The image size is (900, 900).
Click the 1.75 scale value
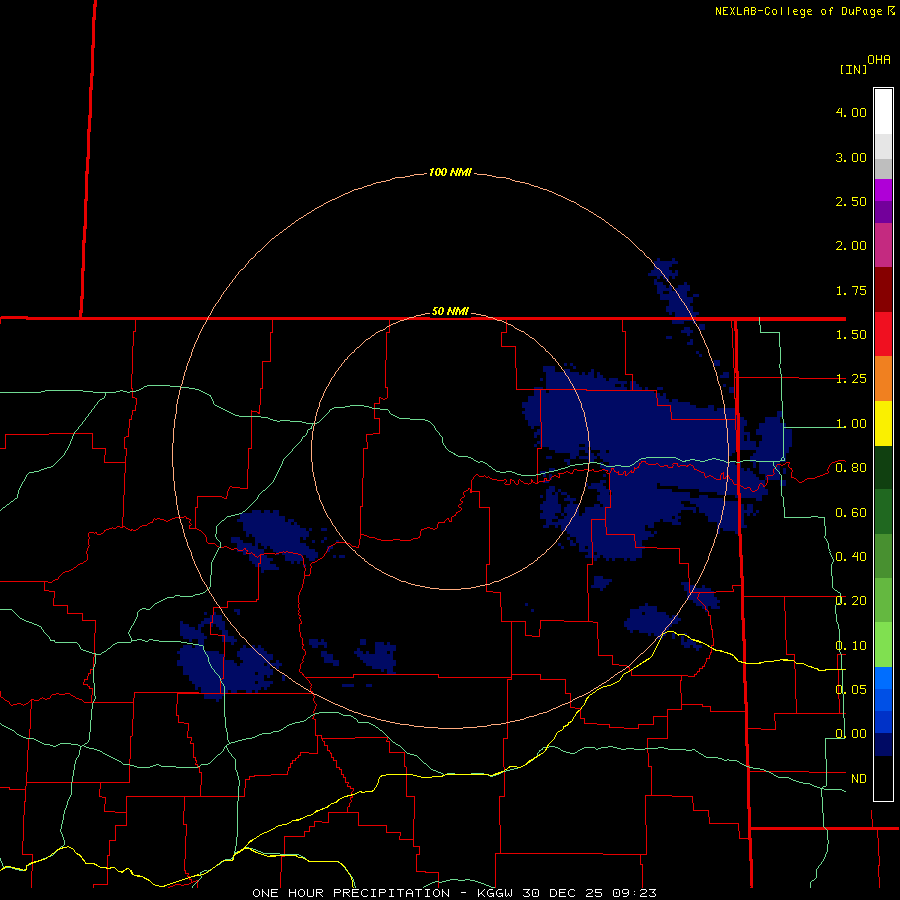[x=851, y=290]
